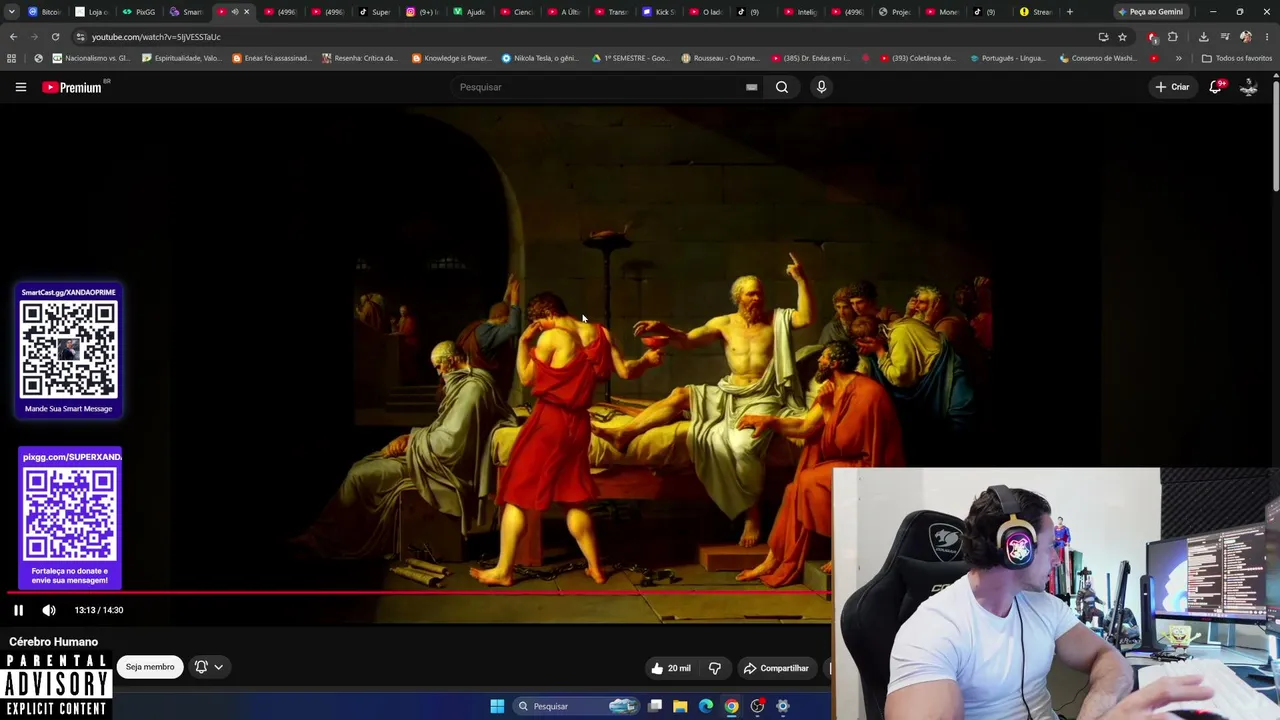Go back with the browser back arrow
This screenshot has height=720, width=1280.
tap(13, 37)
